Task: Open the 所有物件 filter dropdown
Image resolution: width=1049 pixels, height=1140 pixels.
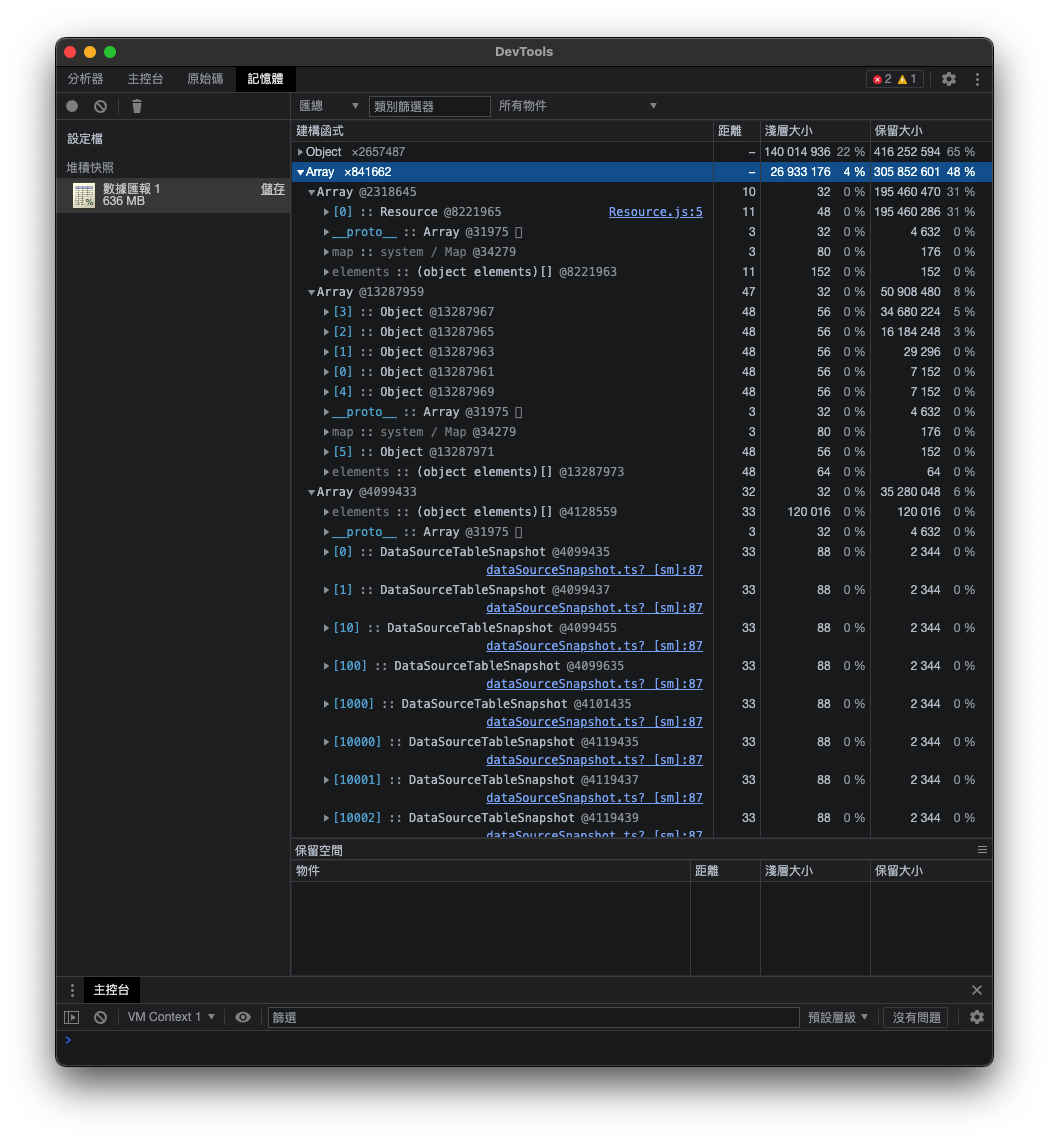Action: tap(578, 106)
